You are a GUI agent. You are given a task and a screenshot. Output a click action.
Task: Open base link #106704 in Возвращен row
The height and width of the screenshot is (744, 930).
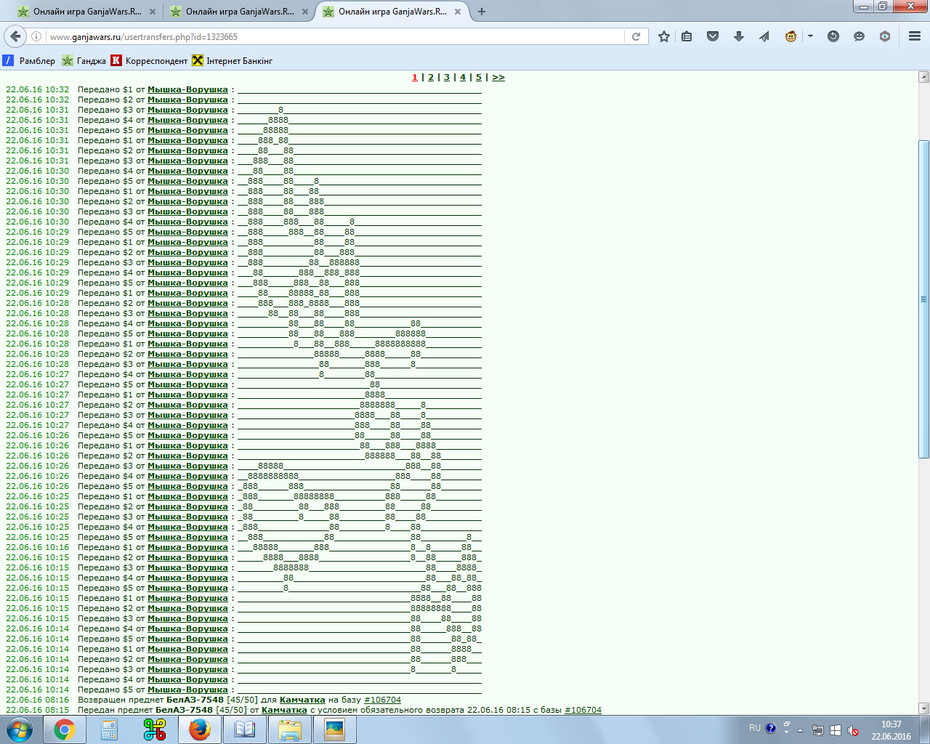tap(383, 700)
